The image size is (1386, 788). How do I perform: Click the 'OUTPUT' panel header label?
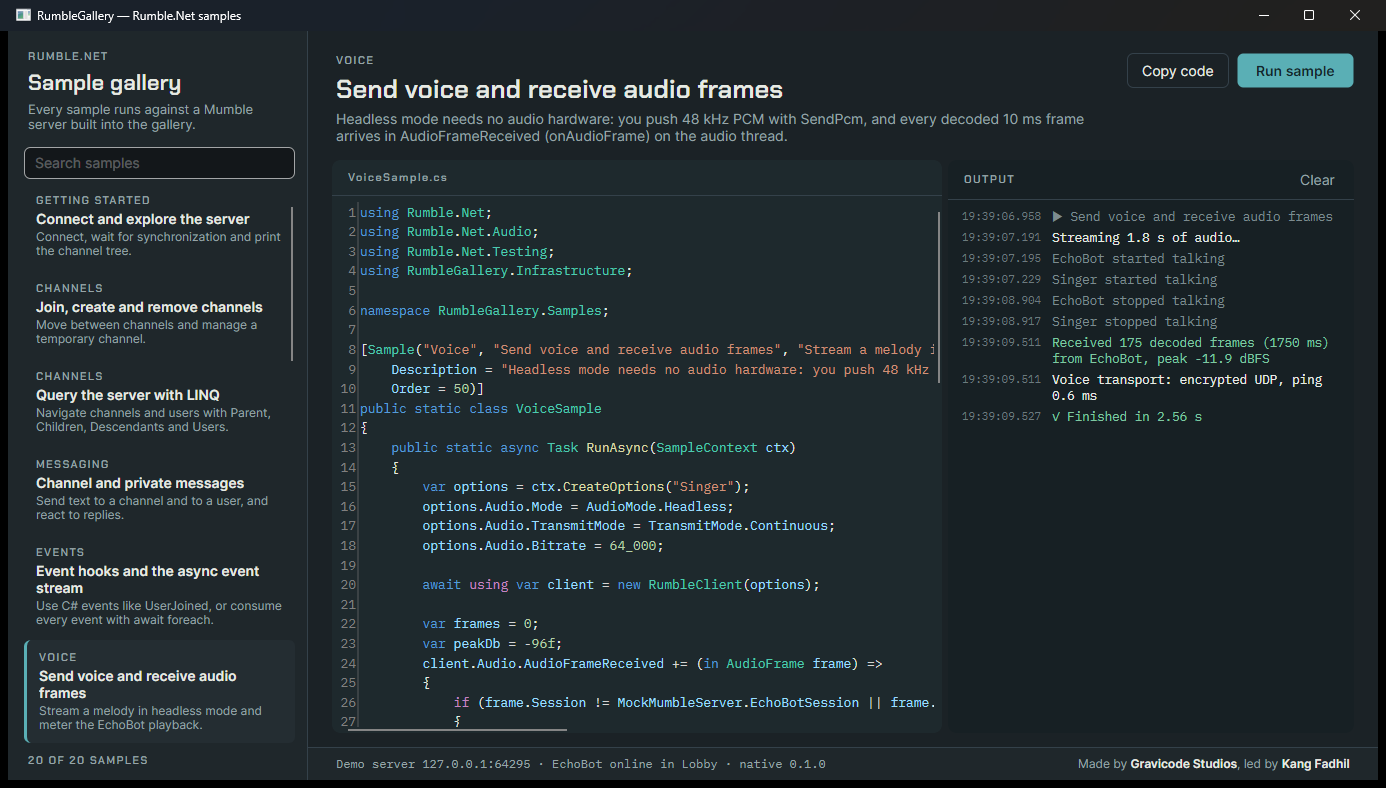coord(989,179)
